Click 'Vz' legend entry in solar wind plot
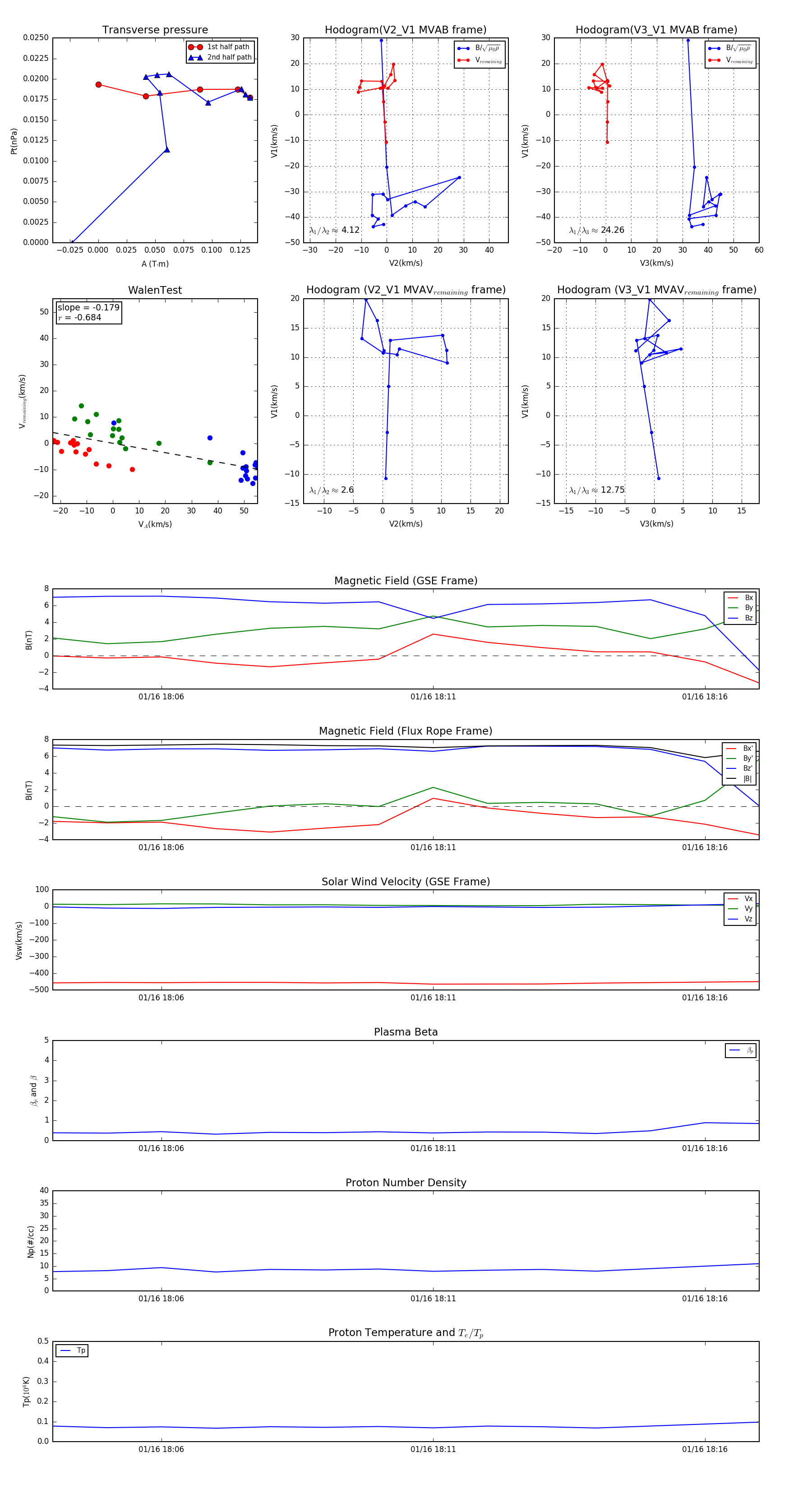This screenshot has width=812, height=1489. tap(740, 919)
